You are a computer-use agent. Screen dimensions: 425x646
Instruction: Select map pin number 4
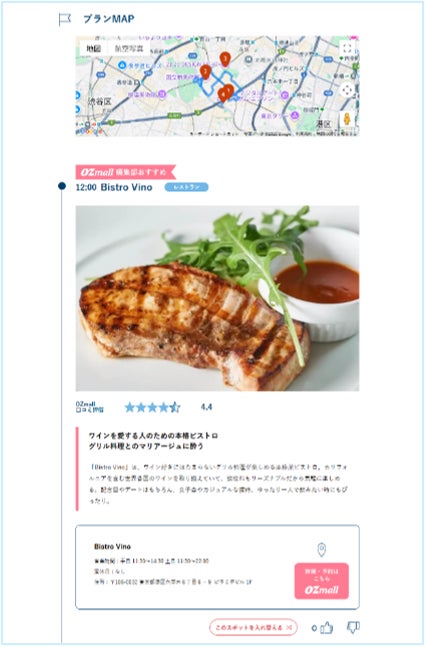pos(223,95)
